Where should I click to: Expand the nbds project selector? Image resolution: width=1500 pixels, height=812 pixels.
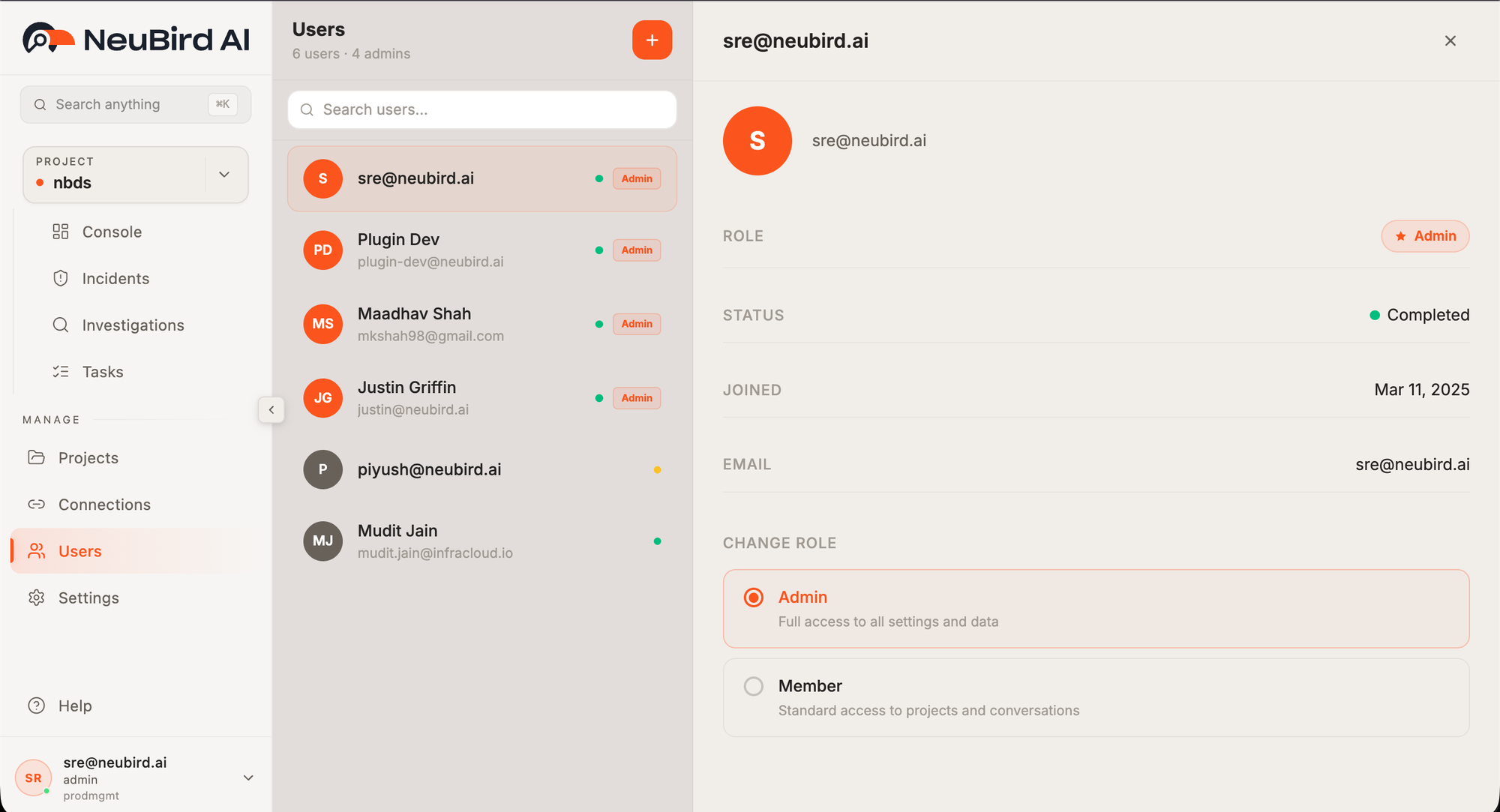tap(223, 174)
